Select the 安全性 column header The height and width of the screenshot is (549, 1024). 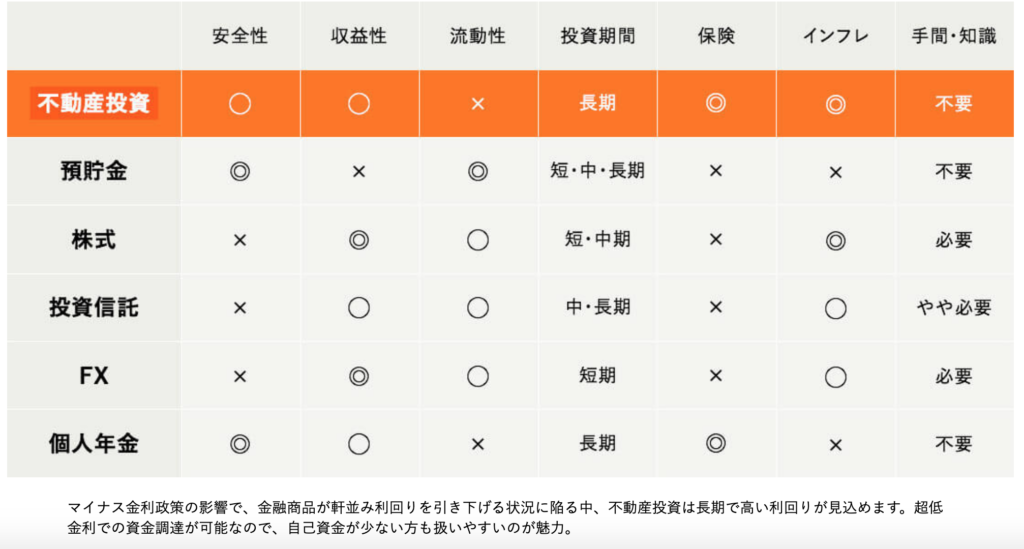[x=240, y=37]
